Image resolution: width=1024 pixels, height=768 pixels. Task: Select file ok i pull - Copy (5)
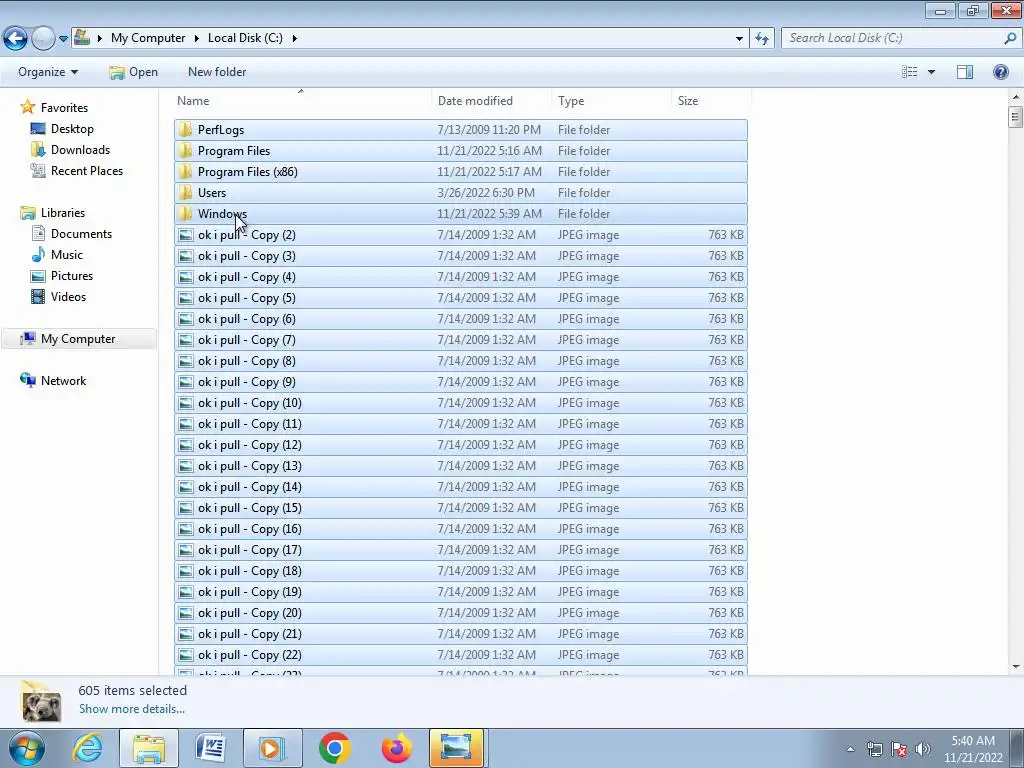click(461, 298)
